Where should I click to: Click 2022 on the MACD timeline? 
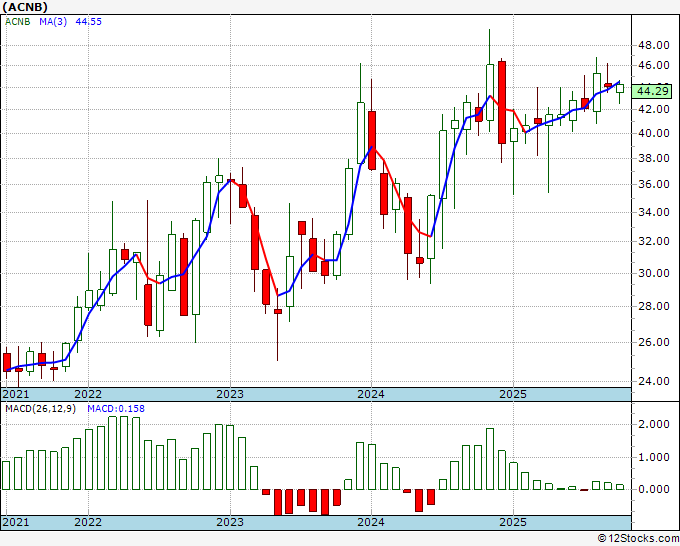tap(88, 522)
